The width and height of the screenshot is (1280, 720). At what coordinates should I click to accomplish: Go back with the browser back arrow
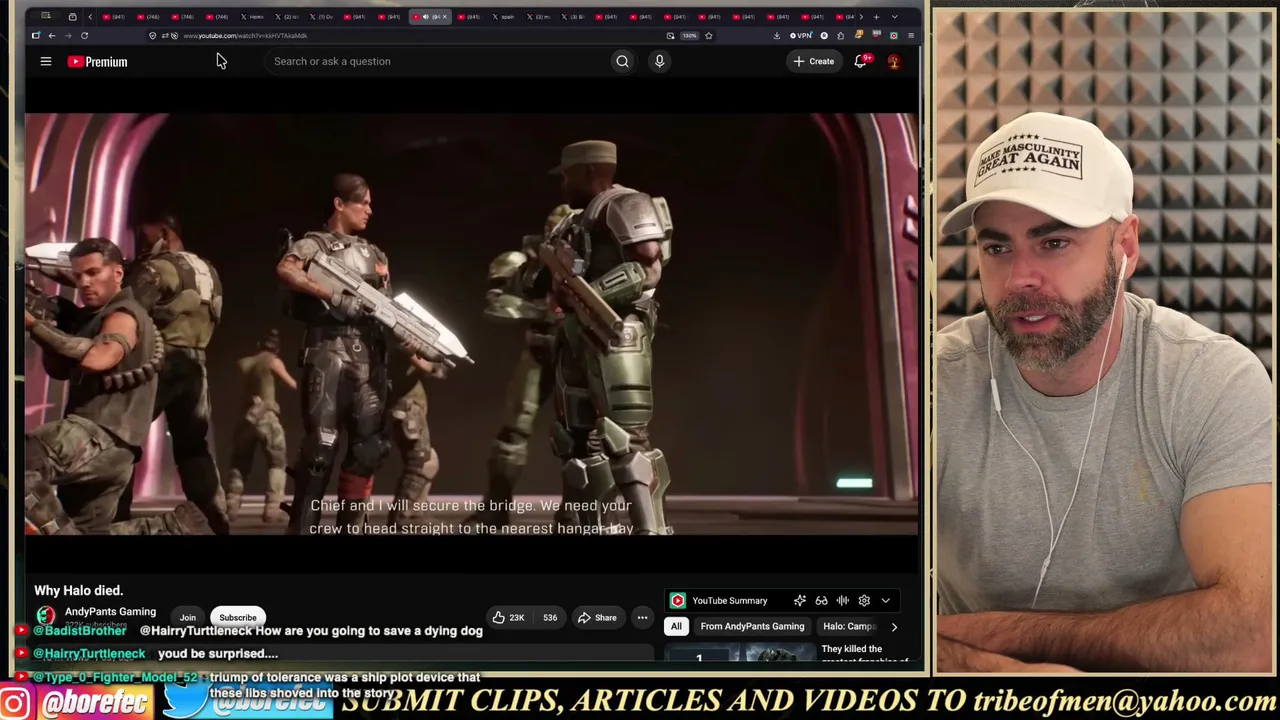[52, 36]
